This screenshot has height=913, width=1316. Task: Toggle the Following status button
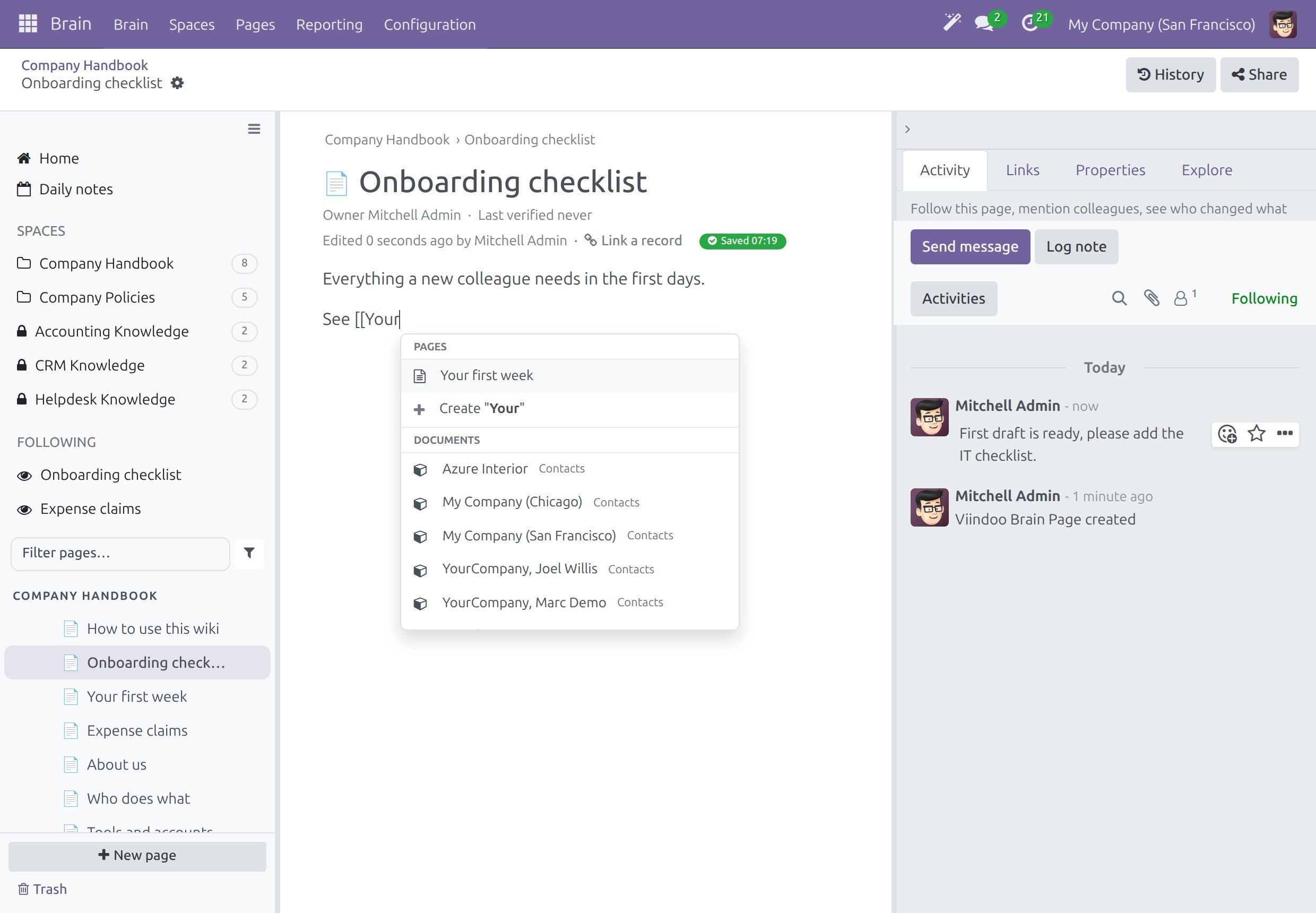point(1264,299)
